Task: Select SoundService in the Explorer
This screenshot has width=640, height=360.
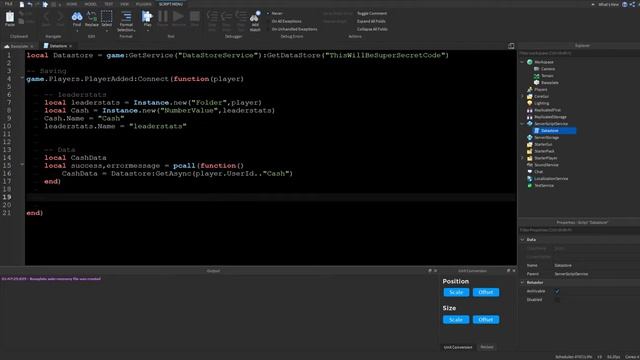Action: 542,165
